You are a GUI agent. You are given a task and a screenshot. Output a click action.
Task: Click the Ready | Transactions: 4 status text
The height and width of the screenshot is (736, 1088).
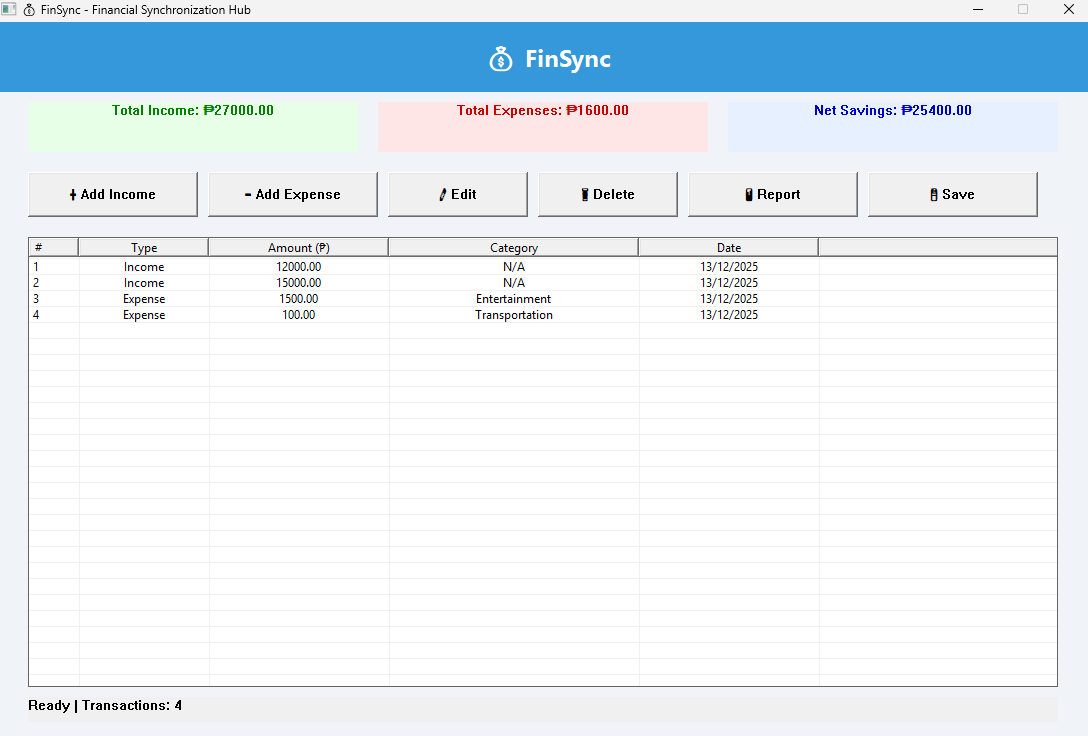[x=105, y=705]
